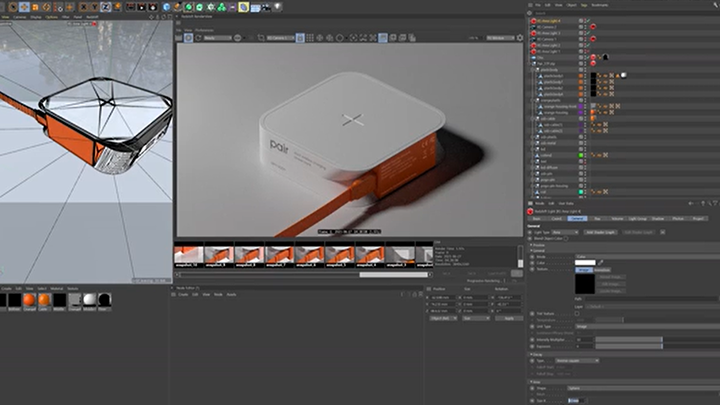This screenshot has height=405, width=720.
Task: Open Preferences menu in Redshift RenderView
Action: tap(204, 30)
